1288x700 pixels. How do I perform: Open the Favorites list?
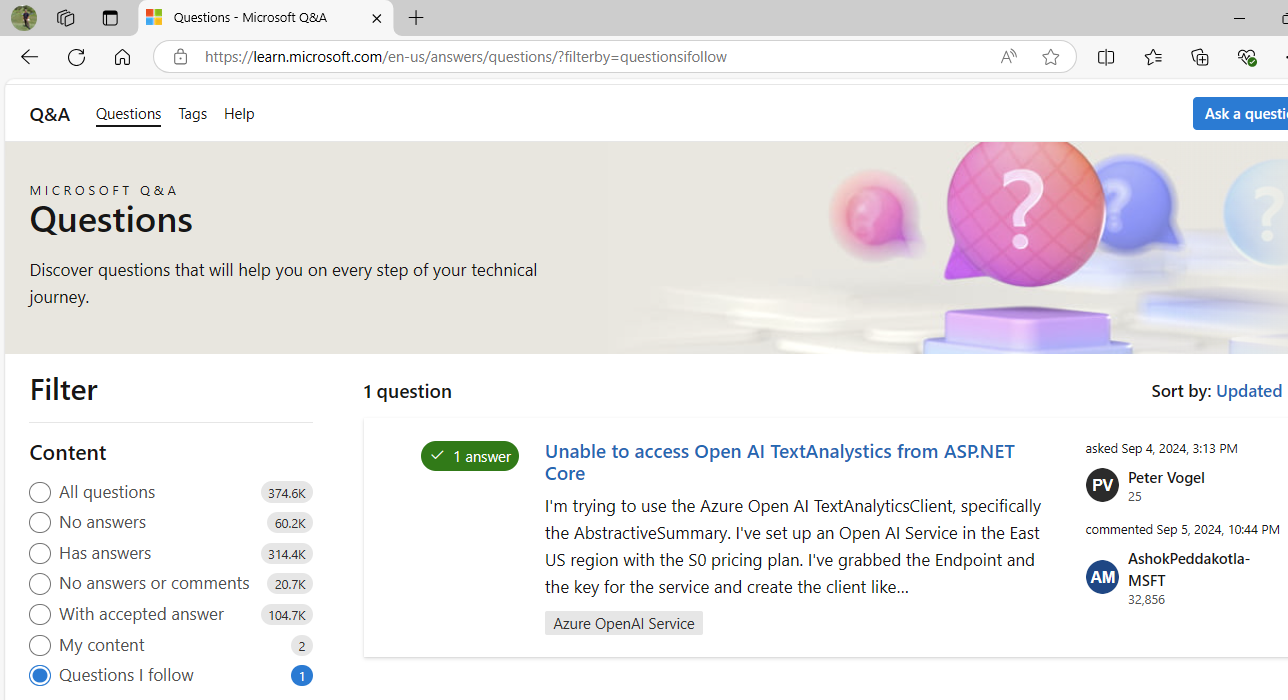click(x=1153, y=57)
